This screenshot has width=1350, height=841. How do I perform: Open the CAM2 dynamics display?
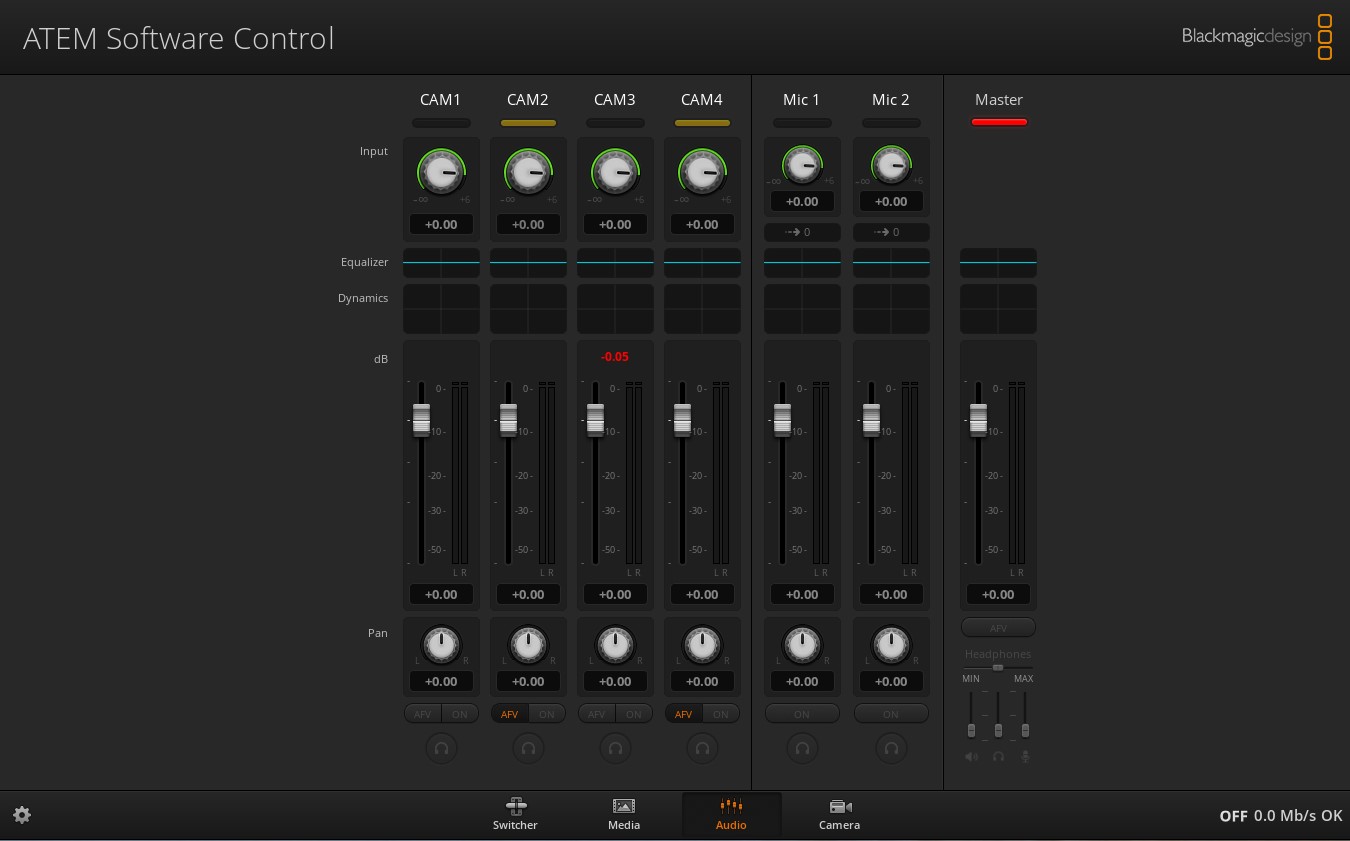coord(528,309)
